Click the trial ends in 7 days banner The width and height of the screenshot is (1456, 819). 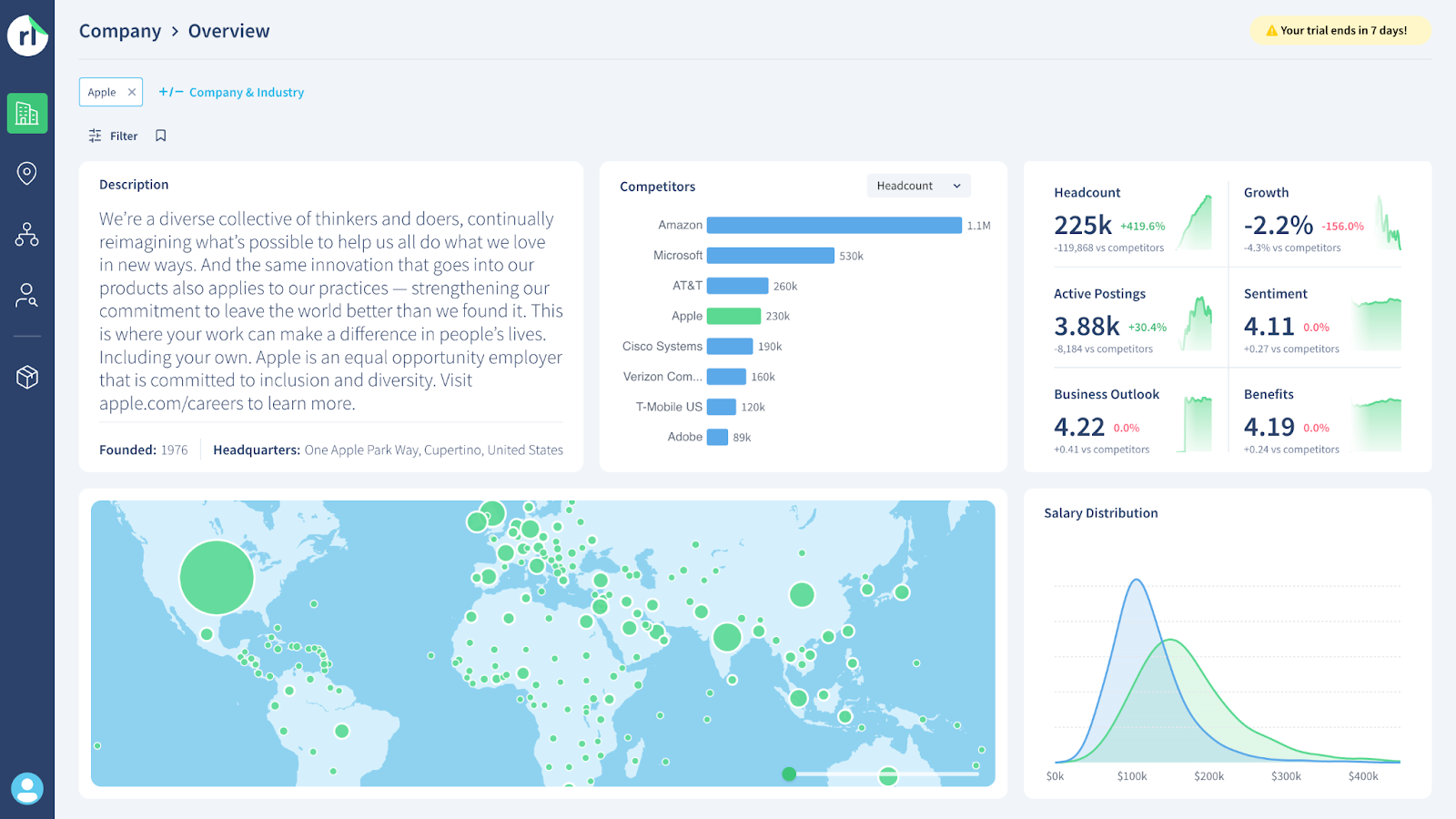[1340, 30]
